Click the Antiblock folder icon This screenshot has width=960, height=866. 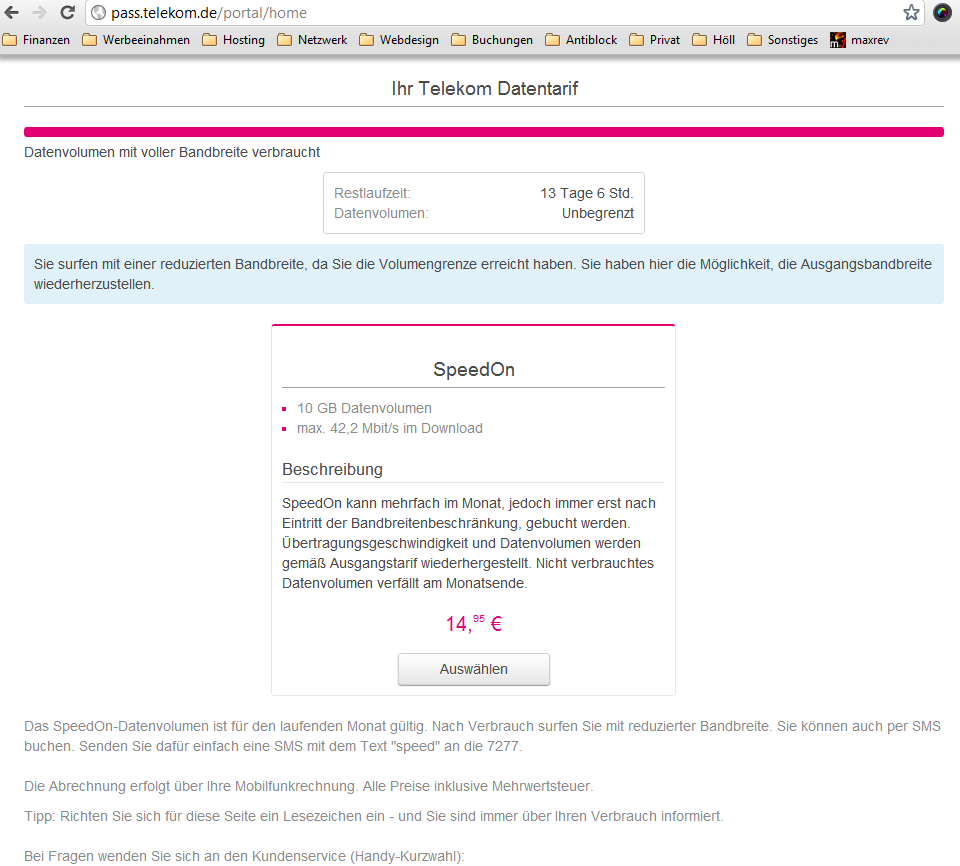tap(550, 40)
